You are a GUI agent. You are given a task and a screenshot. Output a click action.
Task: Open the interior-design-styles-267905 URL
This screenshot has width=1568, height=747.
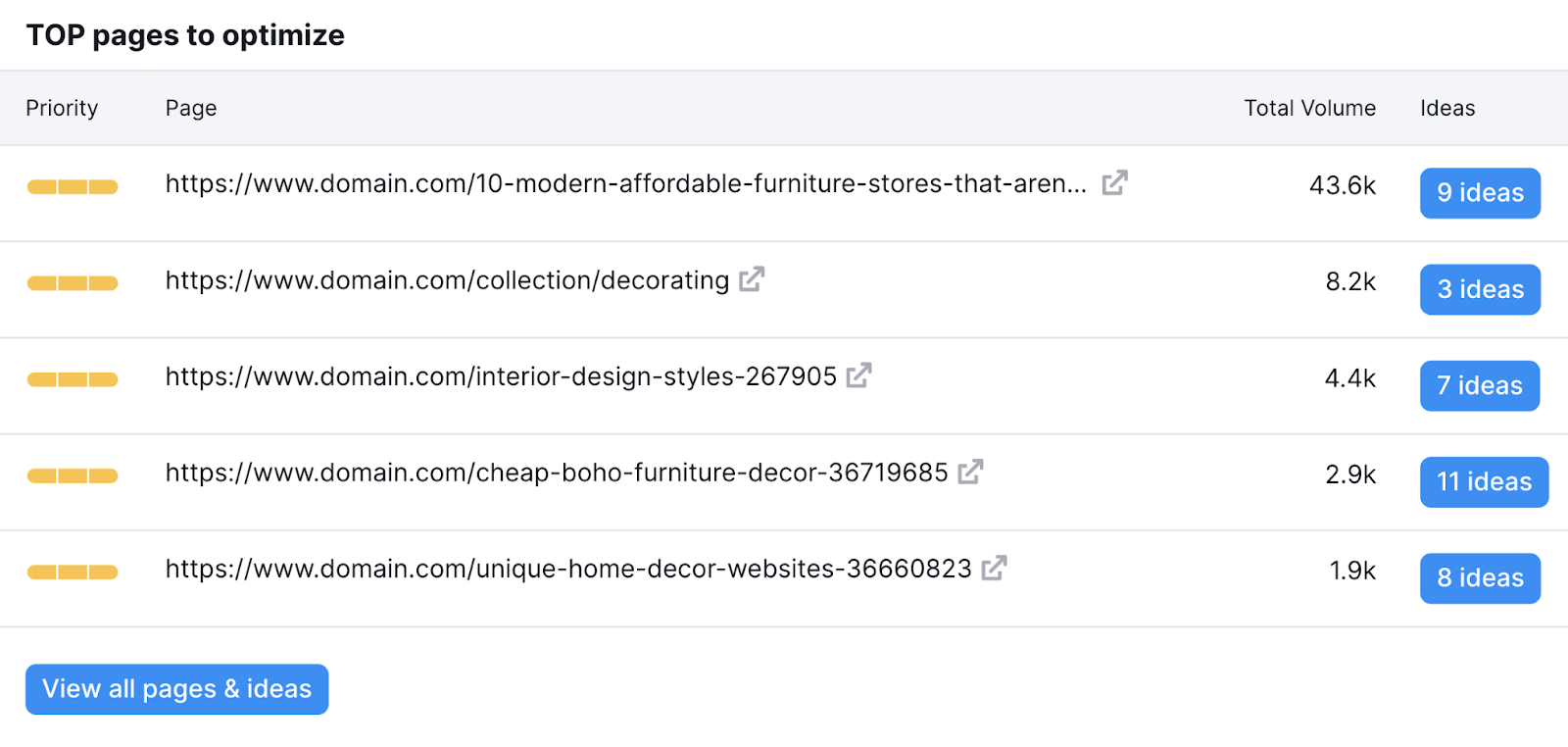(501, 376)
